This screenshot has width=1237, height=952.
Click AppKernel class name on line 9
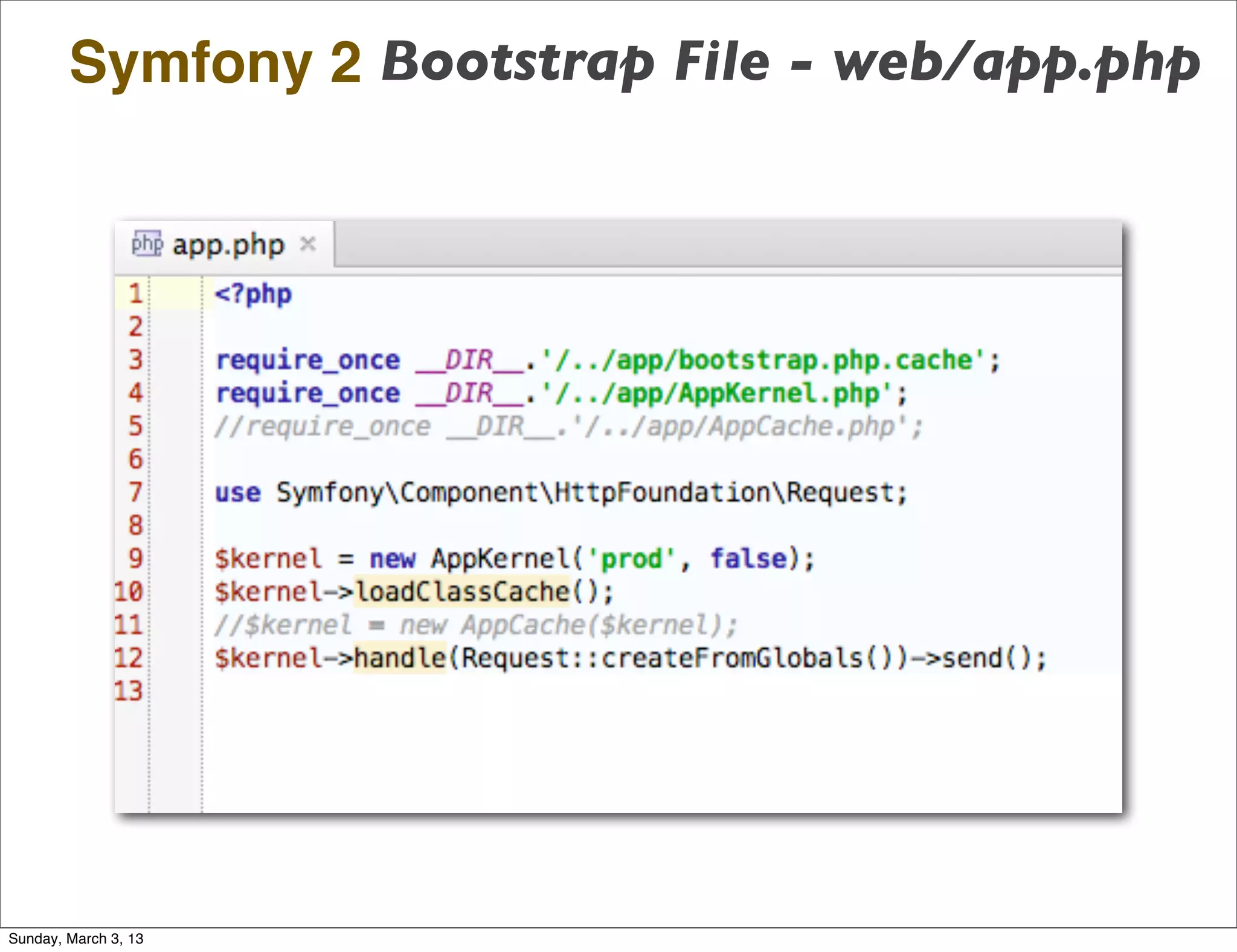500,559
